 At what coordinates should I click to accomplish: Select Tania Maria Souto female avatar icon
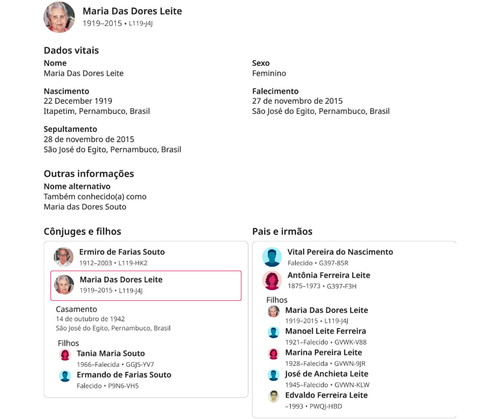(65, 355)
